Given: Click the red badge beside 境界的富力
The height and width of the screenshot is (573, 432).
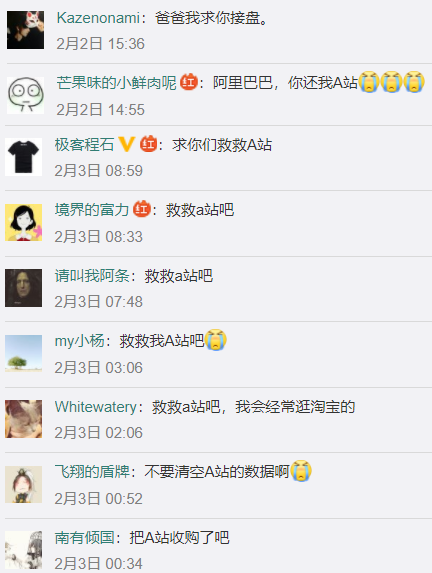Looking at the screenshot, I should [x=142, y=209].
